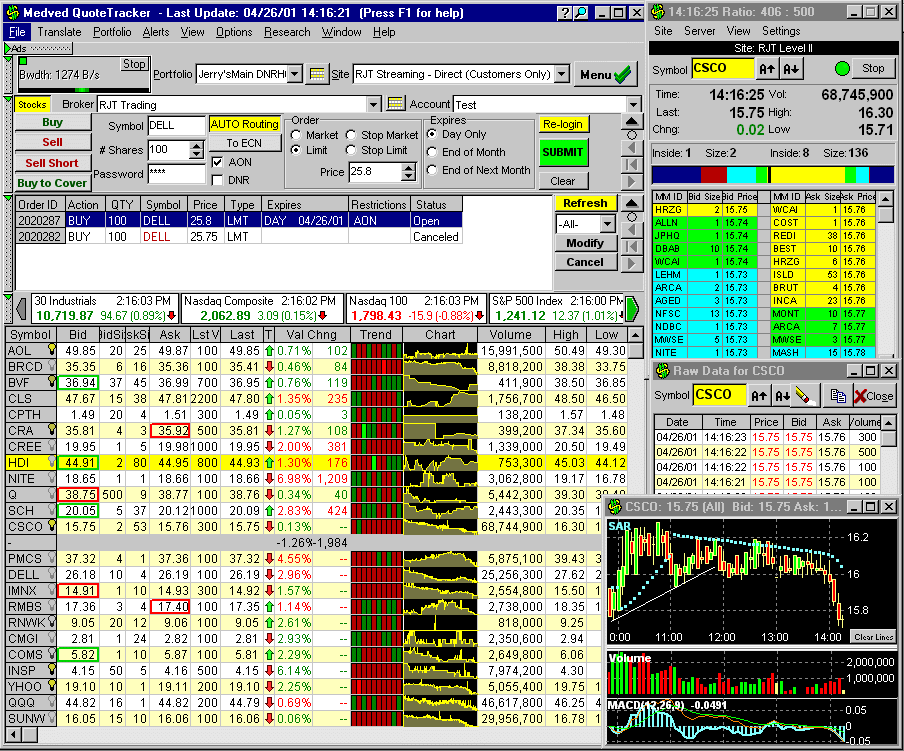Screen dimensions: 904x751
Task: Open the Alerts menu
Action: tap(155, 32)
